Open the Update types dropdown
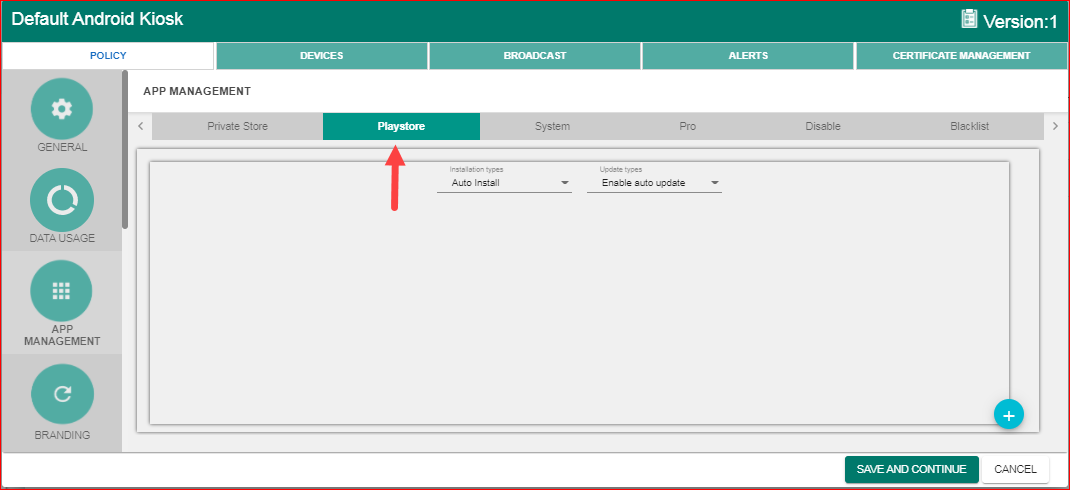 click(654, 183)
